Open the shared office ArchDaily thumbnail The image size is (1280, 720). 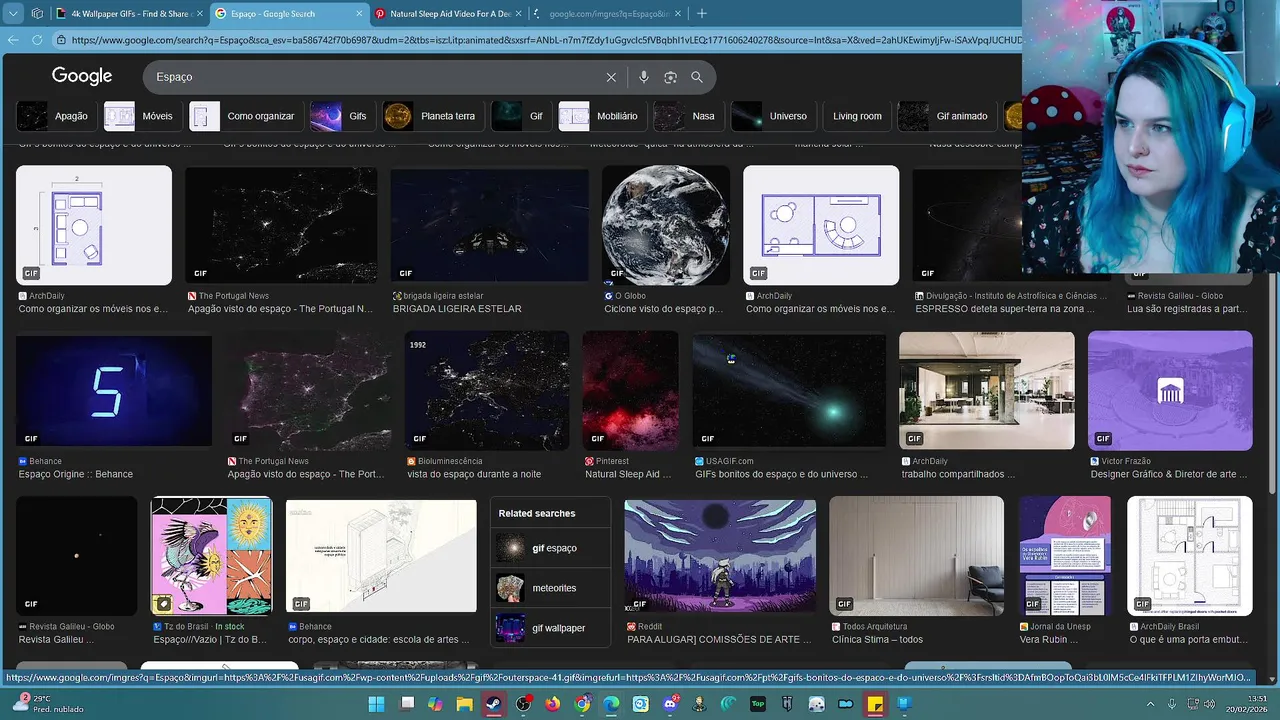coord(987,390)
